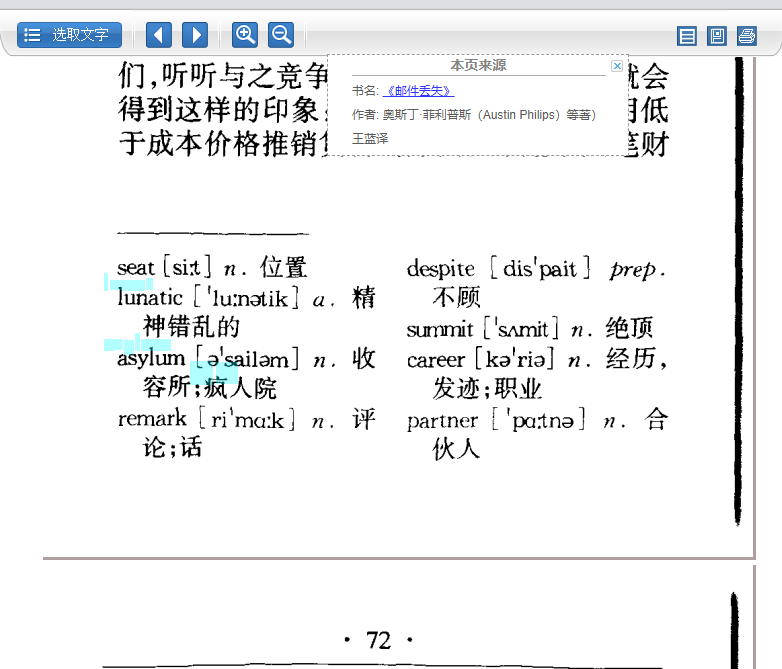Click the Chinese definition 发迹;职业
782x669 pixels.
487,389
